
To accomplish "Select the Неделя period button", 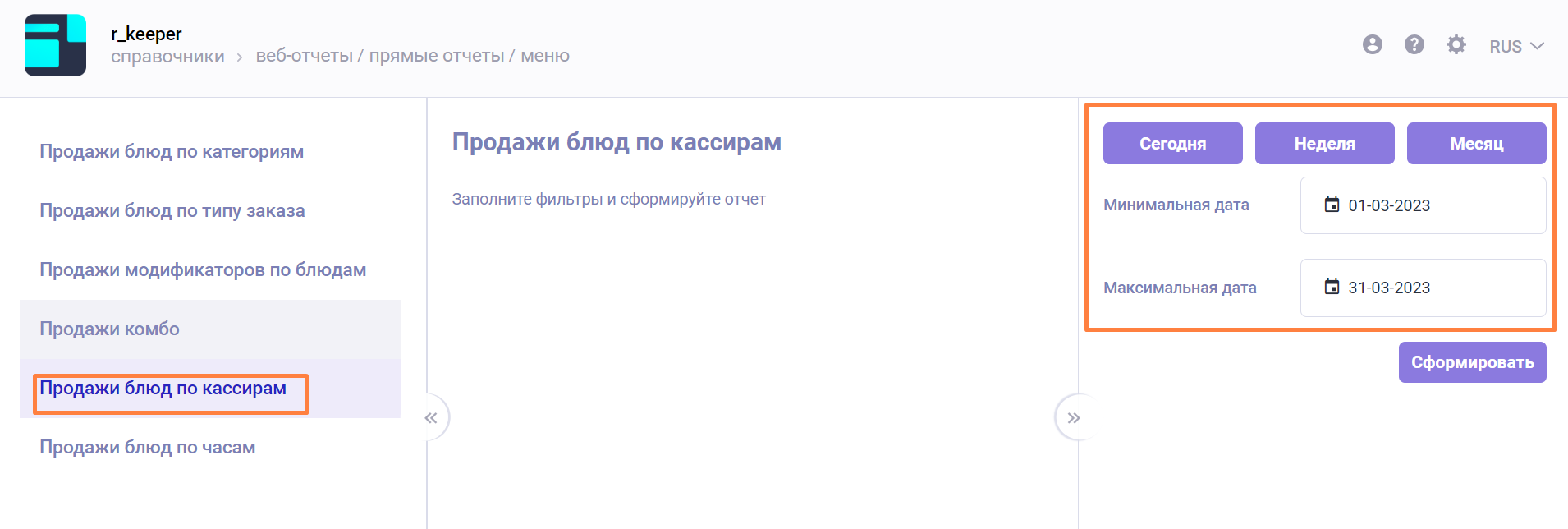I will [1324, 144].
